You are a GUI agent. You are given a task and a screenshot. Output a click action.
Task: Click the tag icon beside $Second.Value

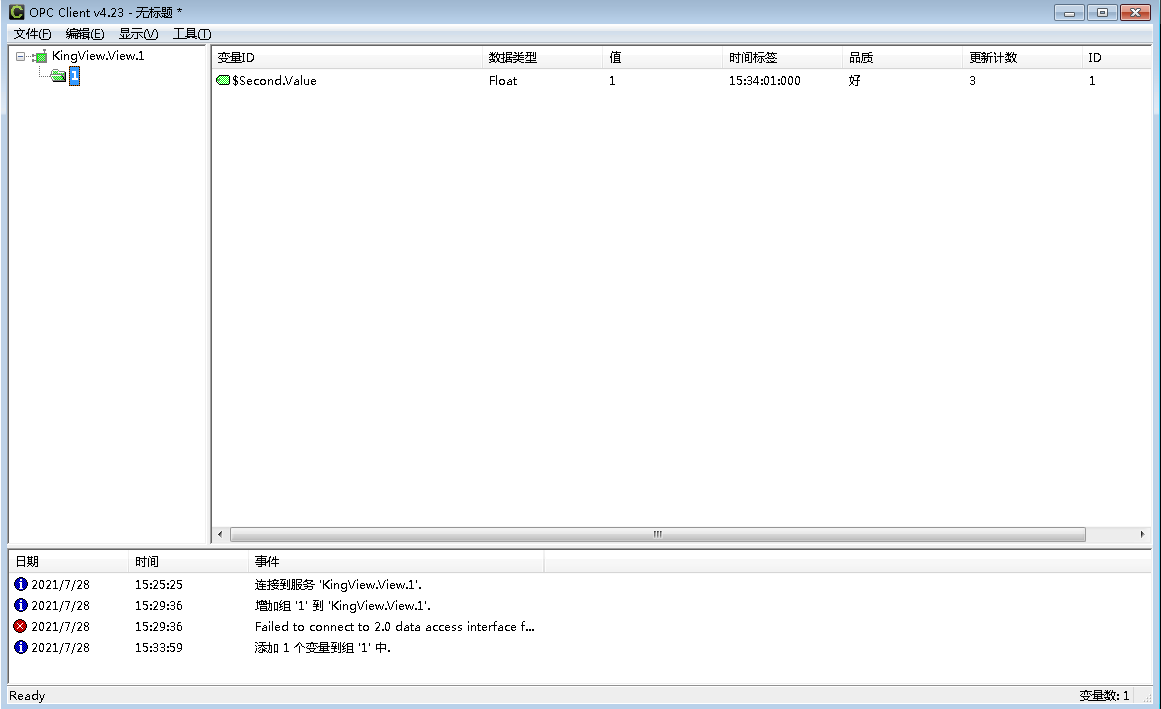[223, 81]
